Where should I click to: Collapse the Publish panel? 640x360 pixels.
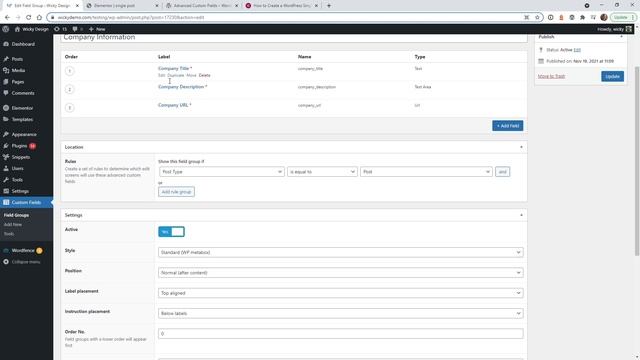pyautogui.click(x=621, y=37)
